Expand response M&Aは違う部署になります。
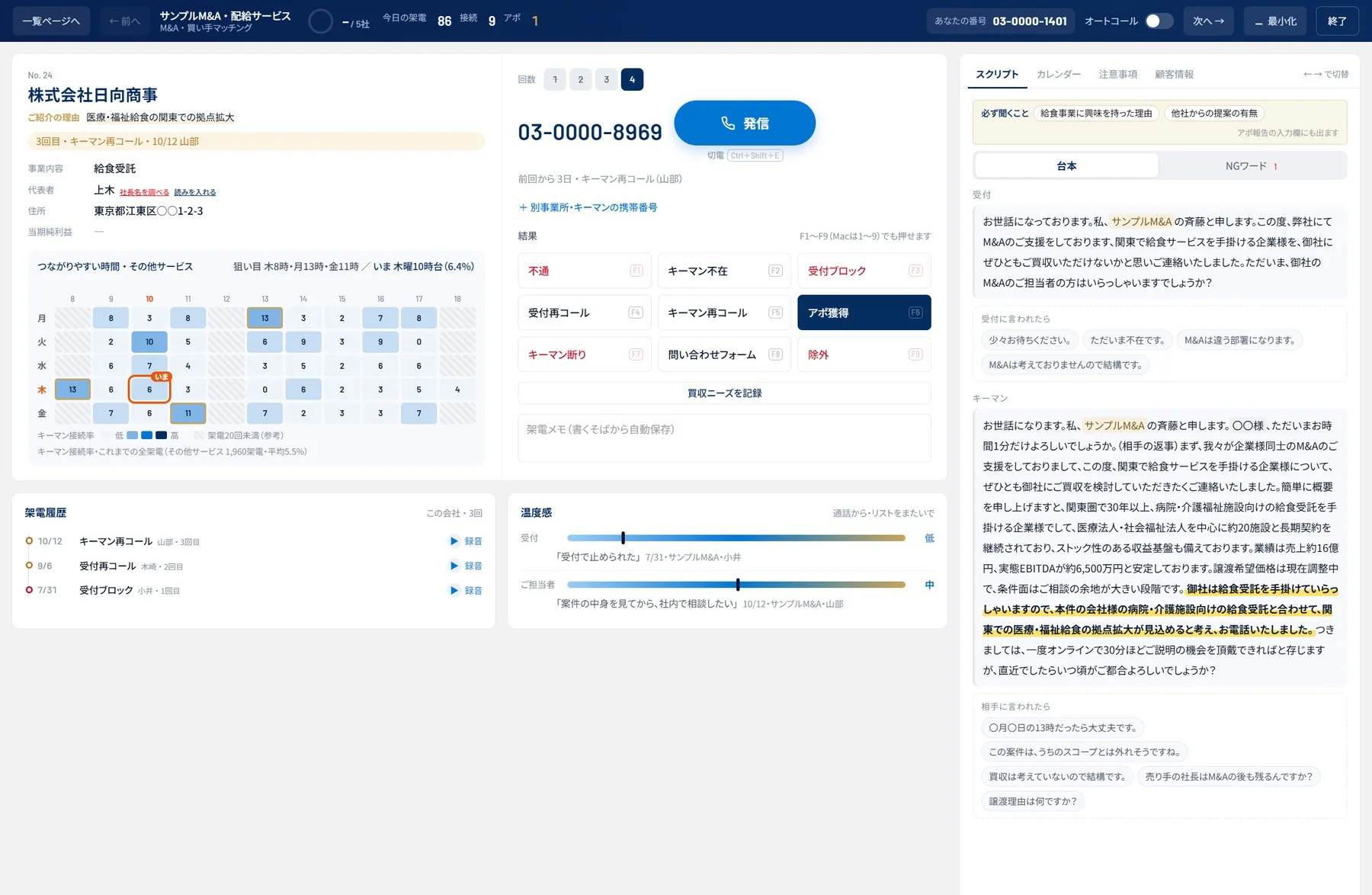The width and height of the screenshot is (1372, 895). click(1239, 340)
